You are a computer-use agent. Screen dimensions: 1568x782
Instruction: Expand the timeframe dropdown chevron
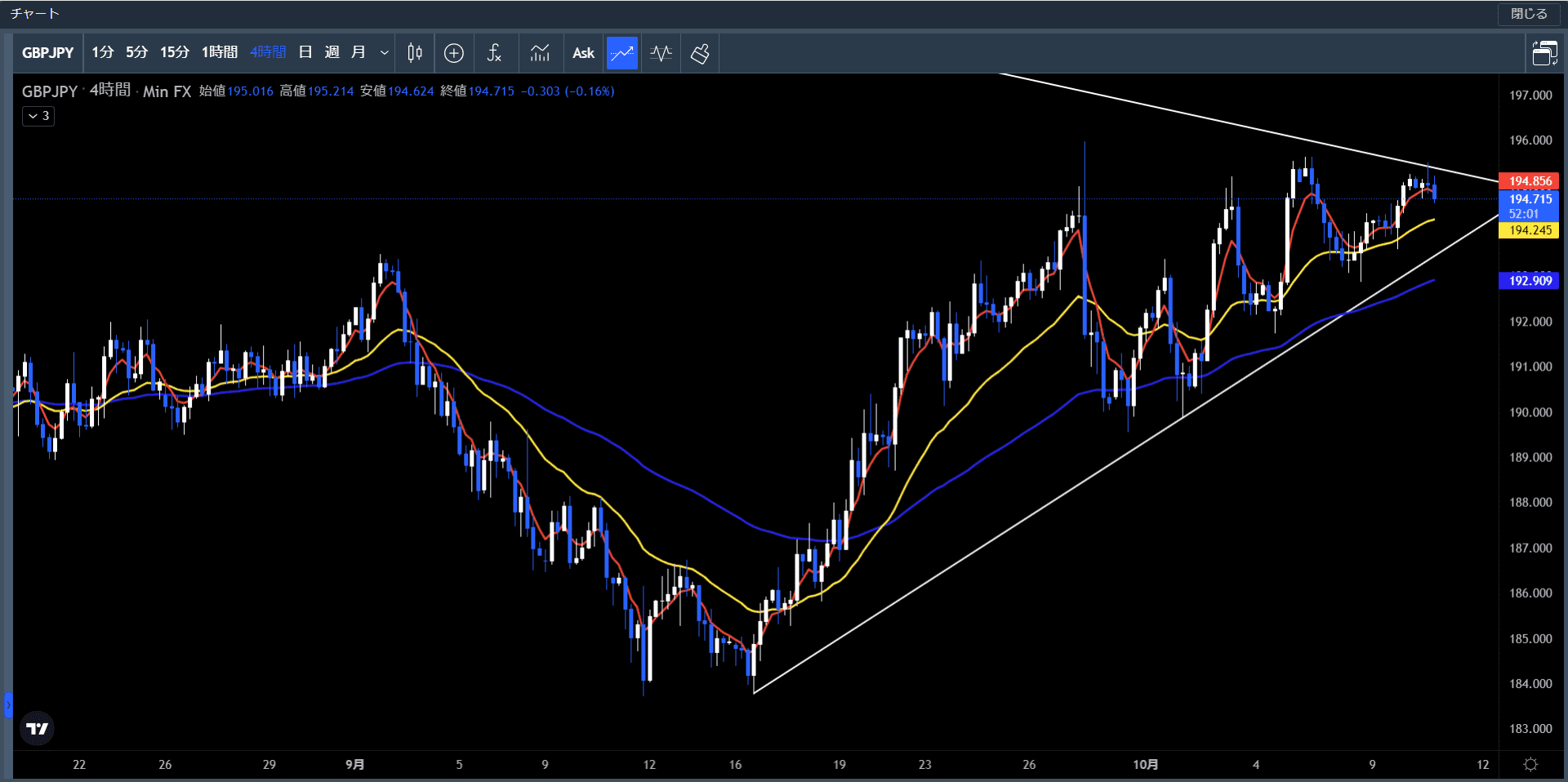(x=384, y=53)
